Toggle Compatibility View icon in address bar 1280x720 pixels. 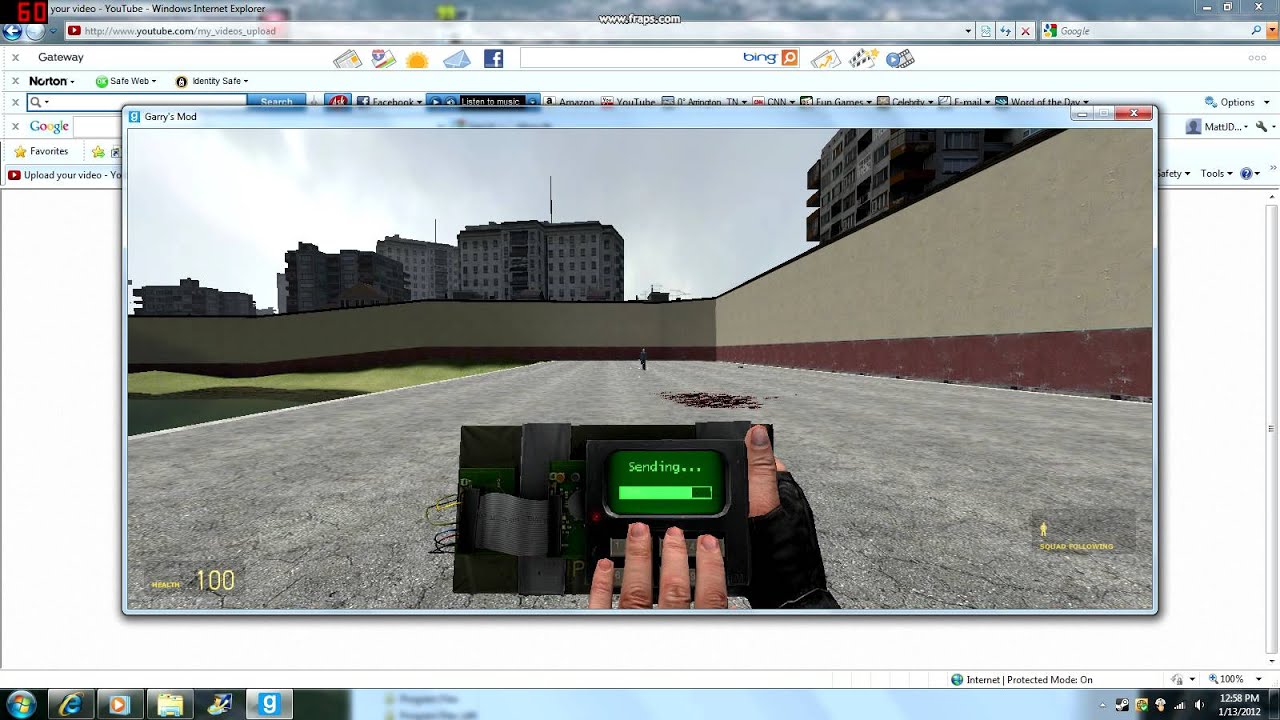tap(987, 31)
